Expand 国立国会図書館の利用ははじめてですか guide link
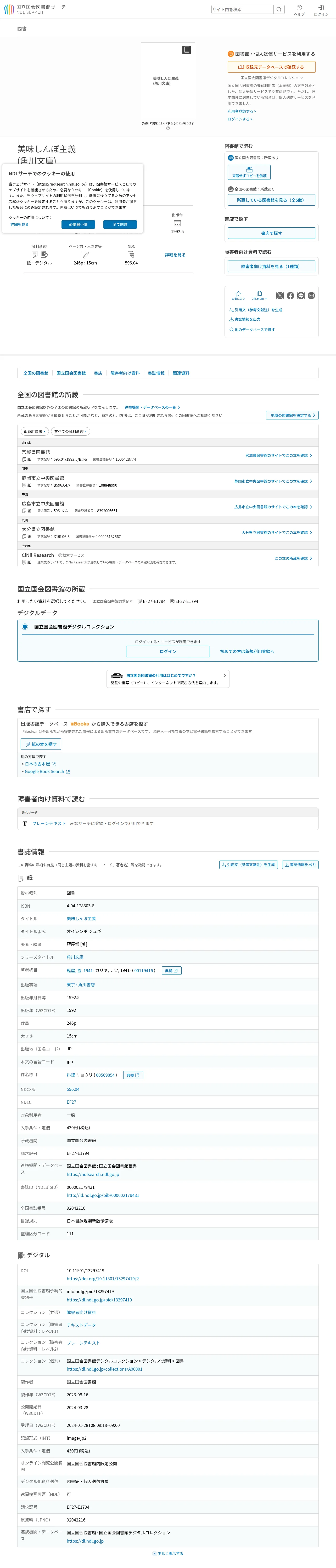The height and width of the screenshot is (1568, 336). coord(168,679)
